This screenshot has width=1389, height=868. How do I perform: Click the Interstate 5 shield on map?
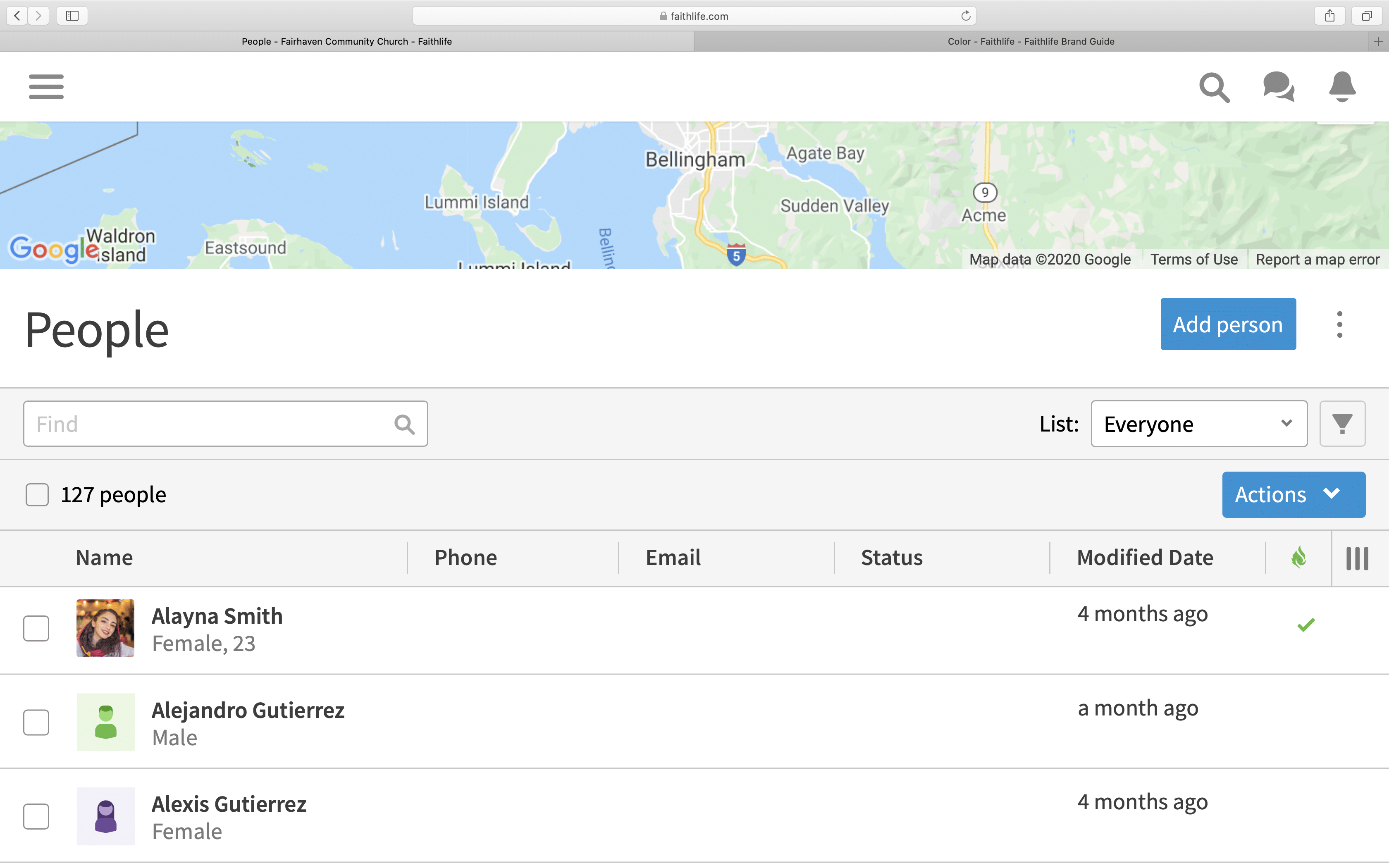pyautogui.click(x=736, y=254)
